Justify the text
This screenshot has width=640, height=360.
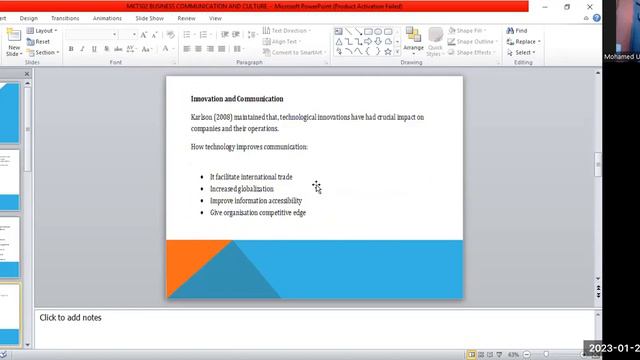pos(222,49)
